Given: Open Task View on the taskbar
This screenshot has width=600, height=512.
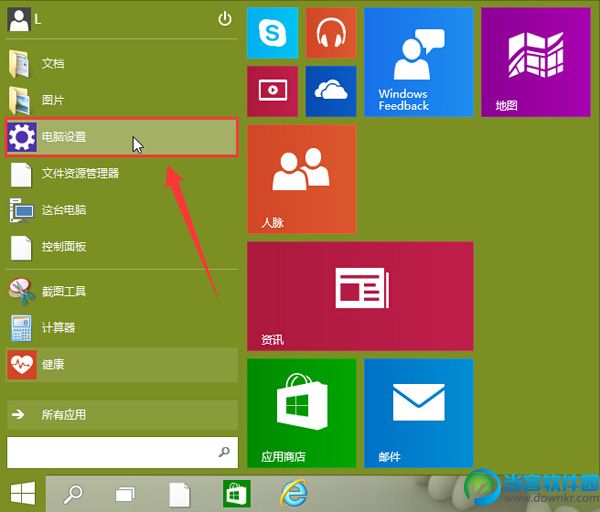Looking at the screenshot, I should coord(125,494).
